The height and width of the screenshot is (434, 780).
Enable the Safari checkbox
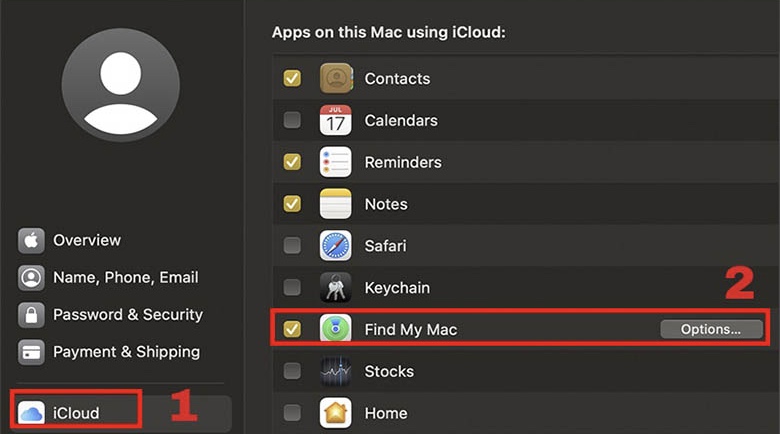click(292, 245)
